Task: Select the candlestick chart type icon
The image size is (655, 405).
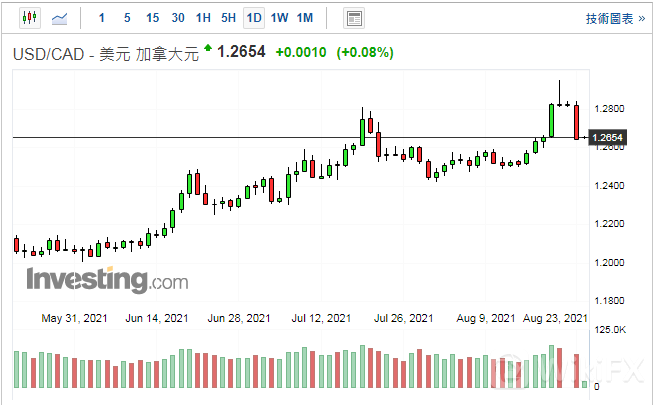Action: 28,18
